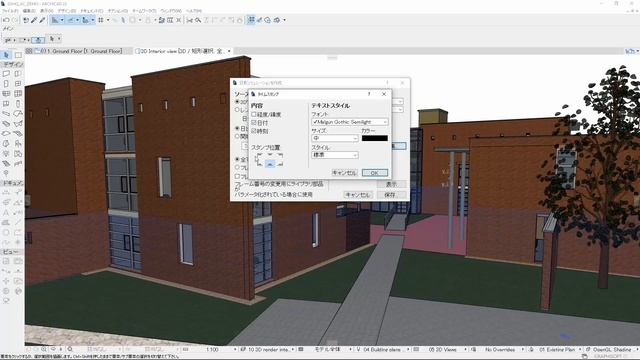This screenshot has height=360, width=640.
Task: Click the 表示 button in the back dialog
Action: (x=391, y=184)
